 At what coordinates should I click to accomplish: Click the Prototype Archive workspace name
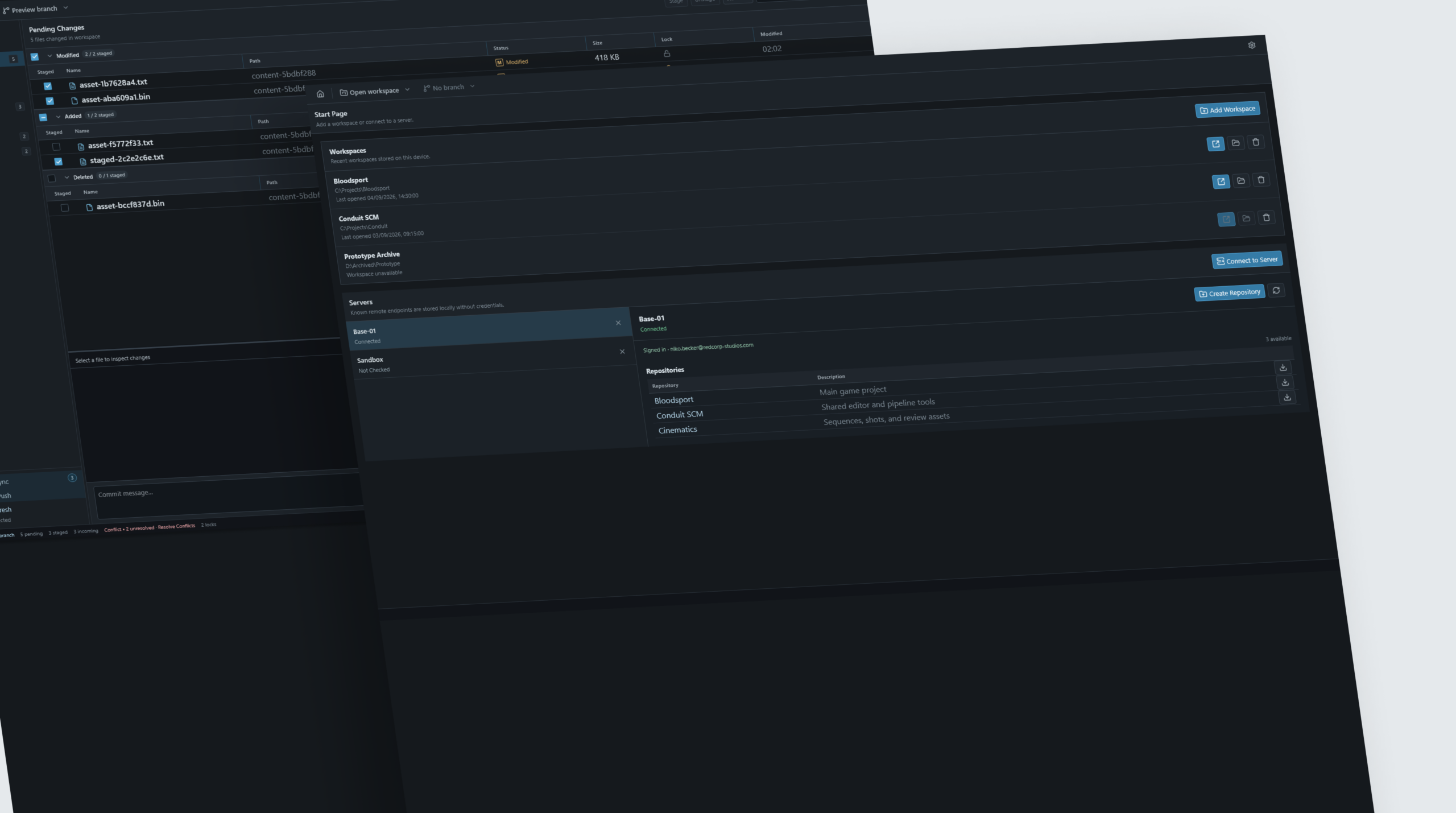tap(372, 255)
